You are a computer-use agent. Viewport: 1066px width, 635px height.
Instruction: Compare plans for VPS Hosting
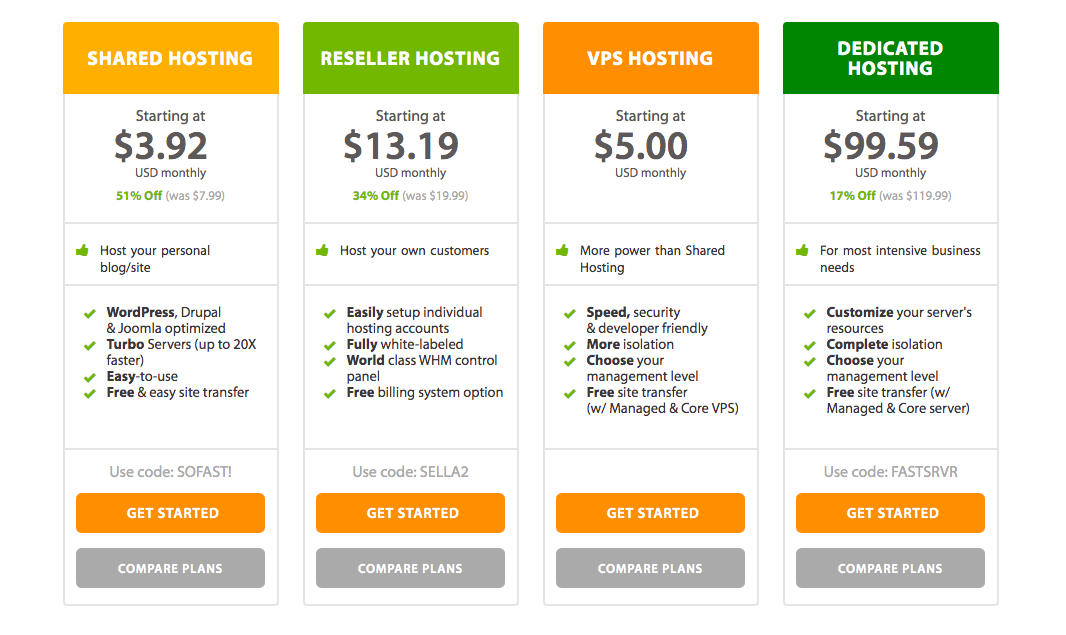pos(651,568)
